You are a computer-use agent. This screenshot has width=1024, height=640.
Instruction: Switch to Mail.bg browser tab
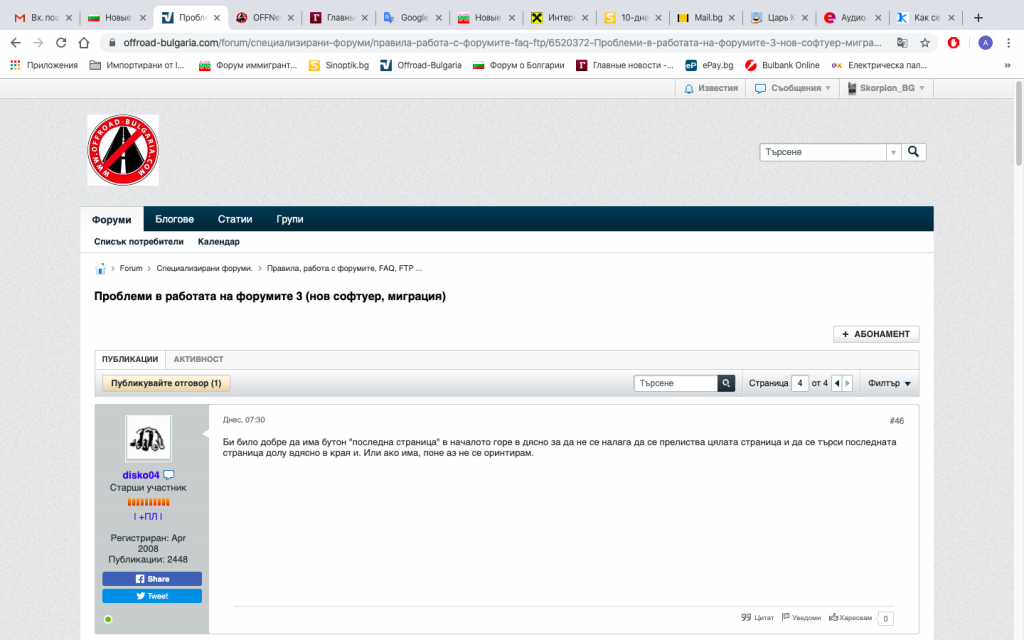707,18
